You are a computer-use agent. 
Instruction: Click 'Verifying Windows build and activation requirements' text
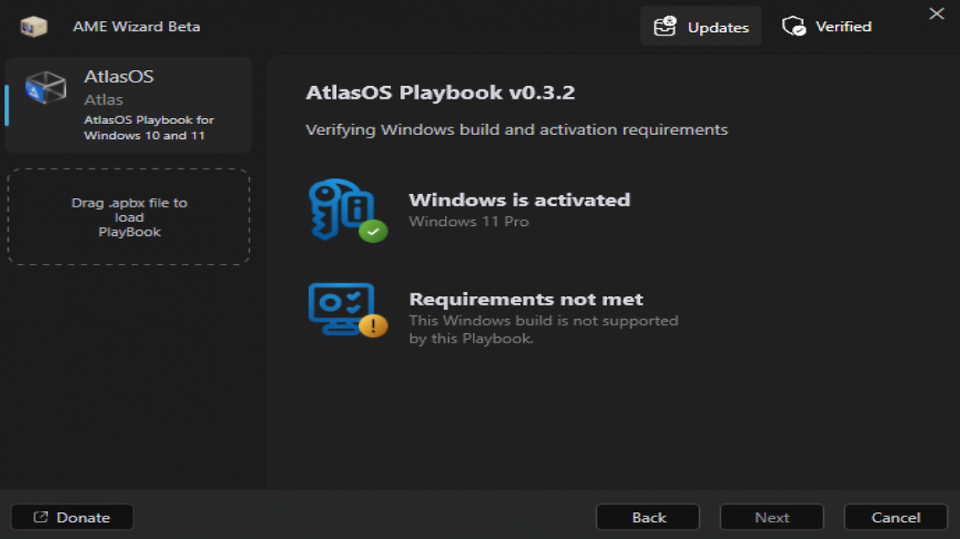coord(517,130)
